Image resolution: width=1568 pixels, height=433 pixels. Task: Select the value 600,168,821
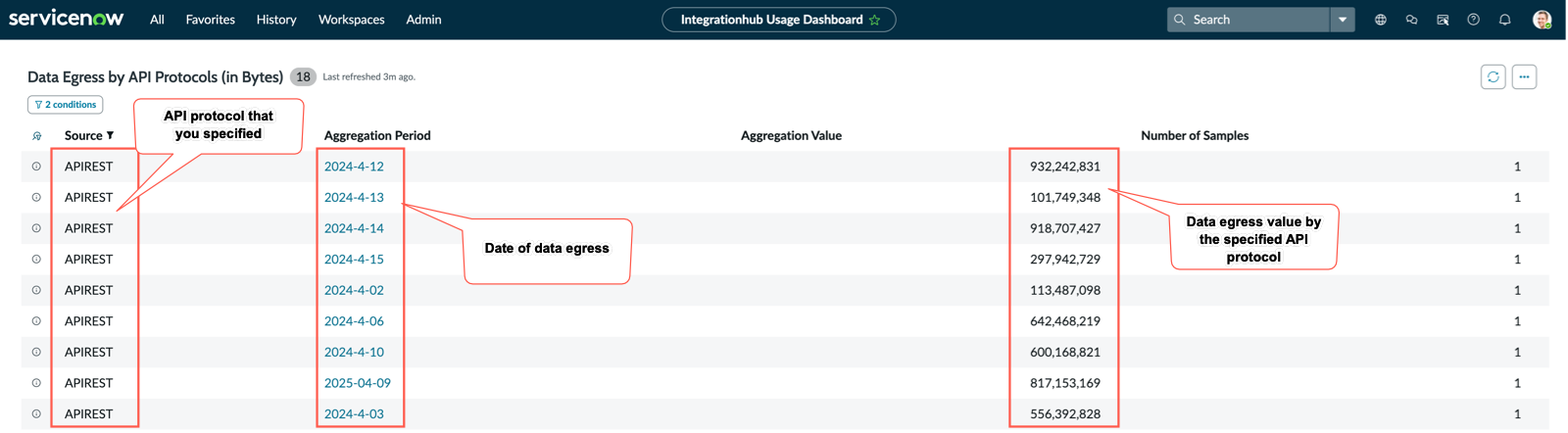[1065, 352]
